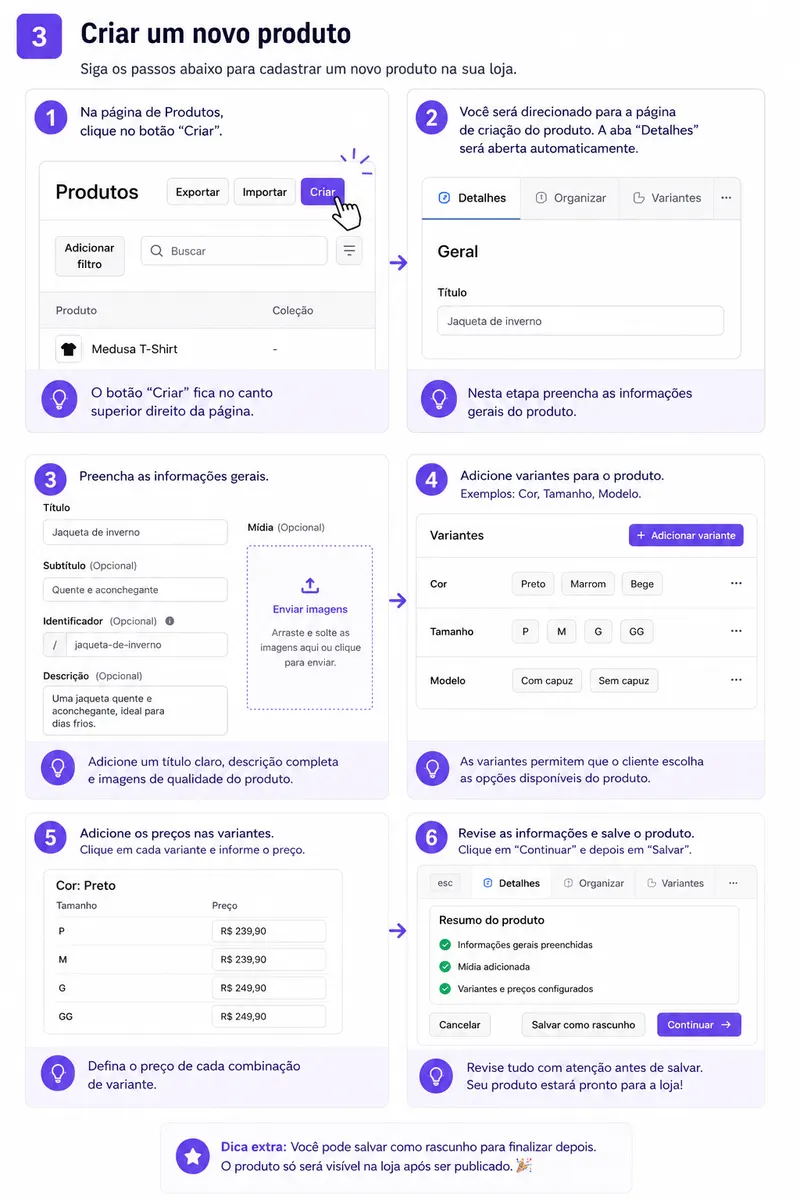Select the Marrom color option chip
Viewport: 800px width, 1200px height.
click(588, 584)
